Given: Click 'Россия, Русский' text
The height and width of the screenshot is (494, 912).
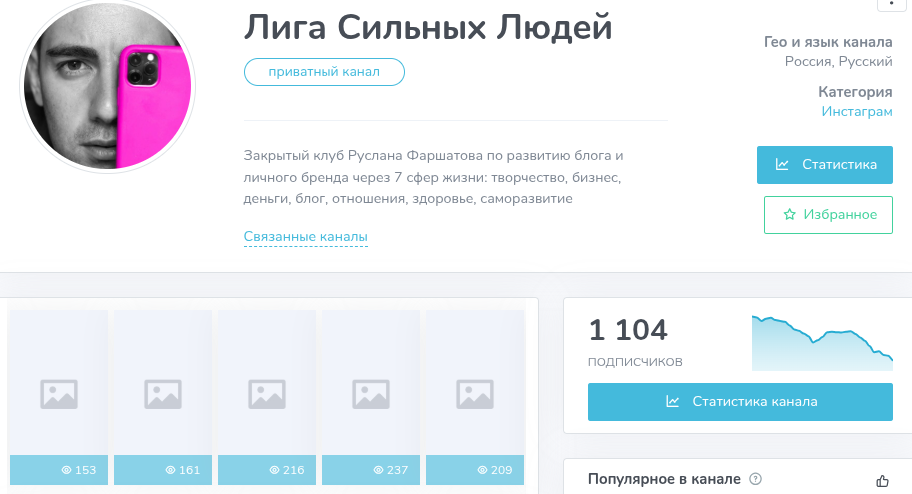Looking at the screenshot, I should pyautogui.click(x=838, y=62).
